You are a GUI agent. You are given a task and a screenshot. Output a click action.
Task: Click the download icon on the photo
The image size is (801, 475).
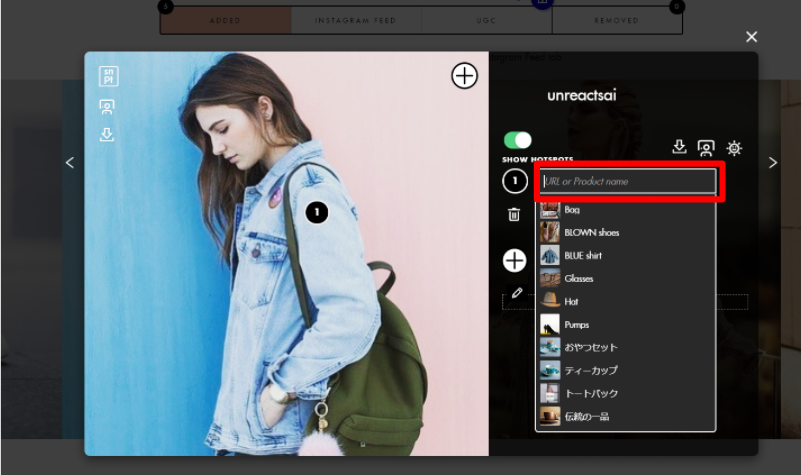(x=107, y=134)
